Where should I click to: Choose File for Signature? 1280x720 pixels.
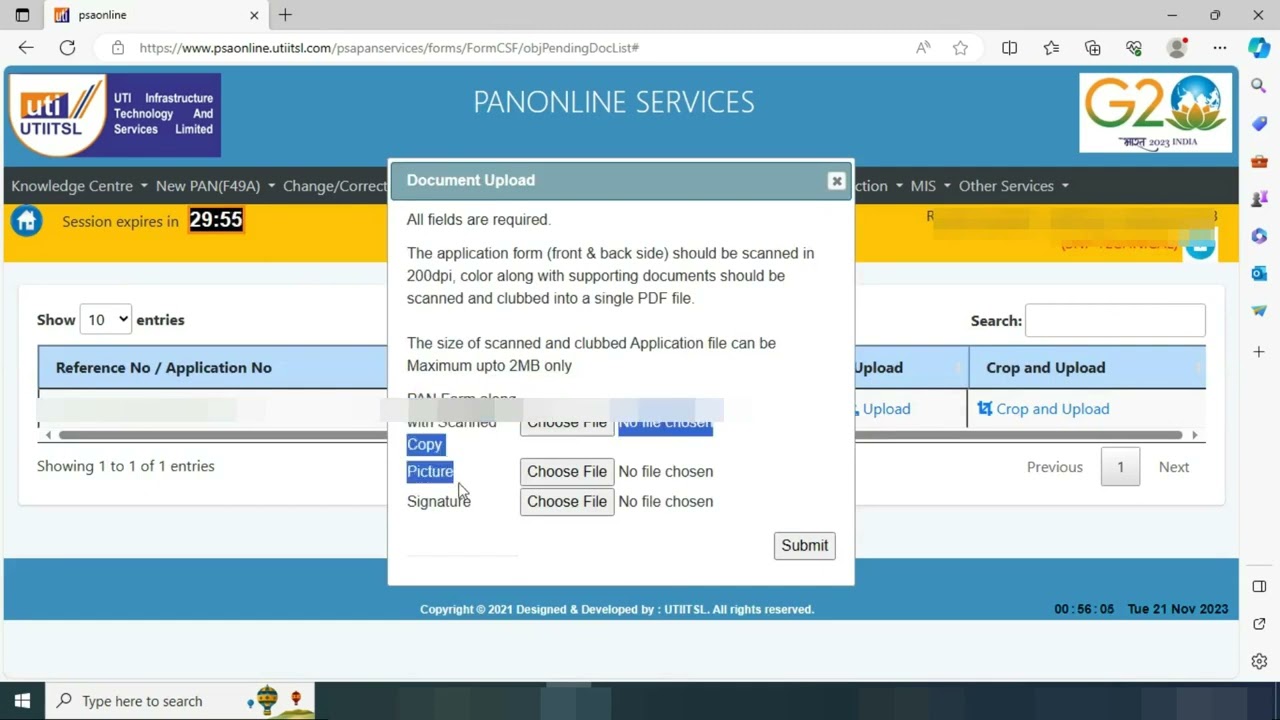pos(567,502)
